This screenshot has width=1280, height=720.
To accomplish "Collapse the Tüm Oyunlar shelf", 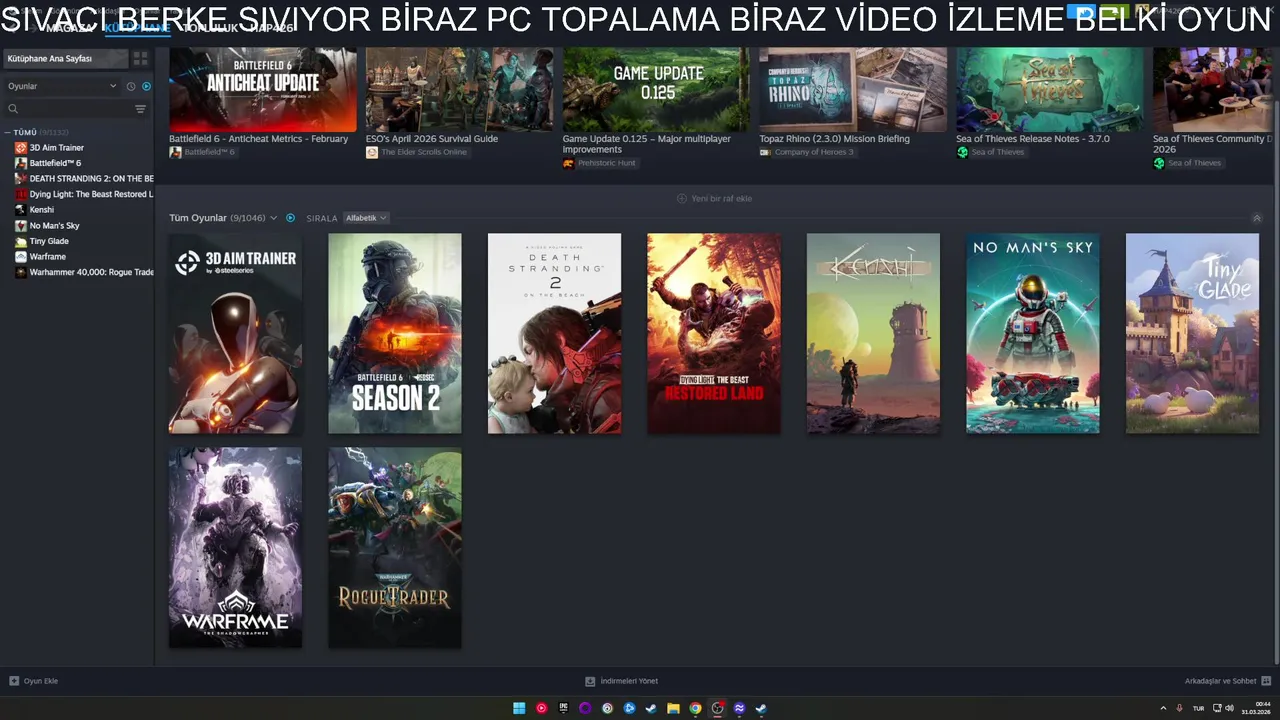I will tap(1257, 218).
